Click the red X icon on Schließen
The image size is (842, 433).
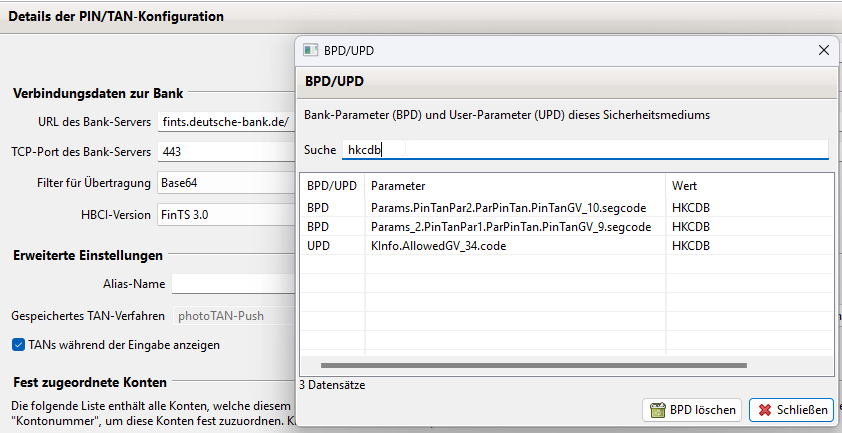click(765, 410)
